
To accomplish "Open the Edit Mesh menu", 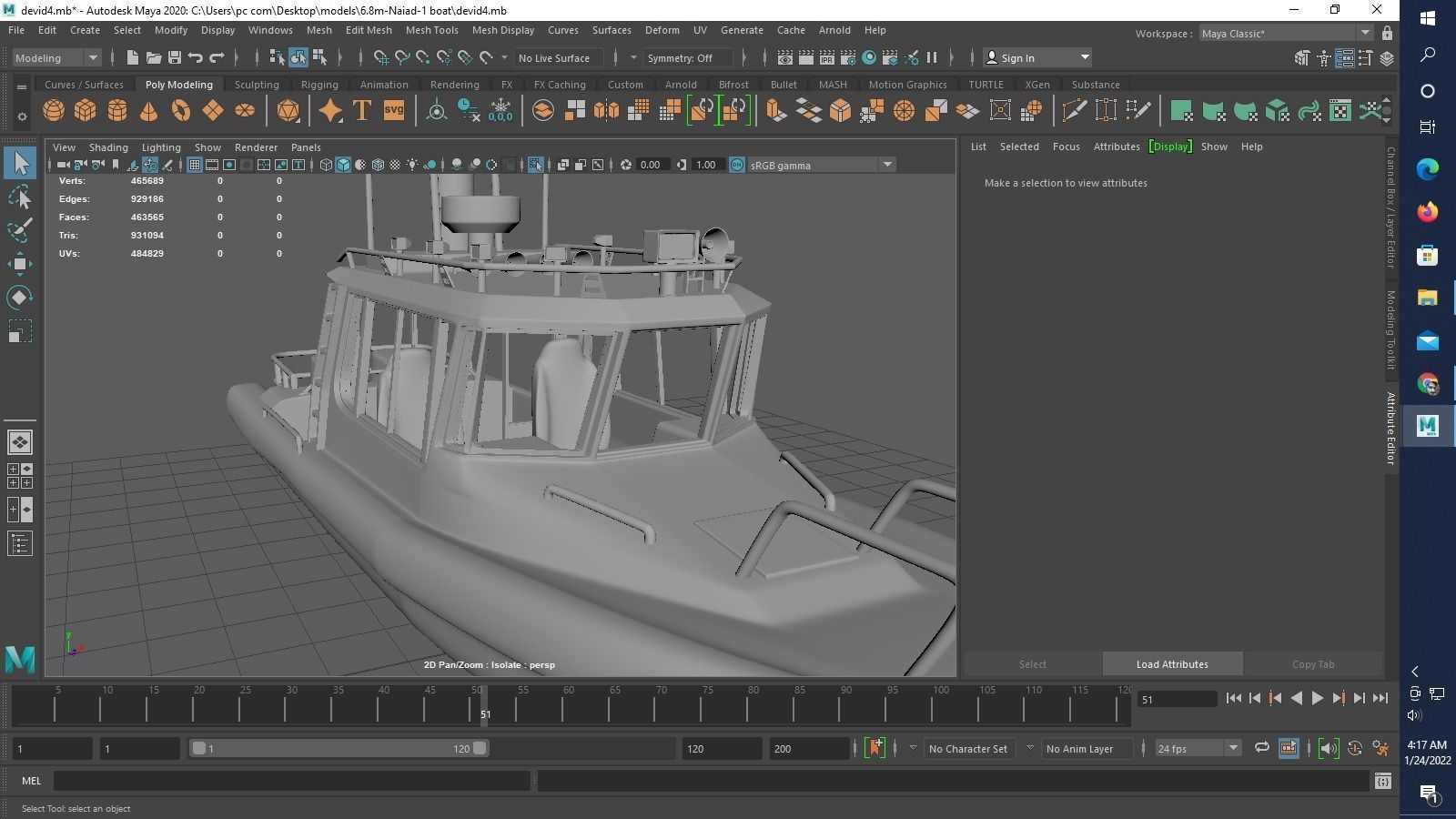I will [x=369, y=30].
